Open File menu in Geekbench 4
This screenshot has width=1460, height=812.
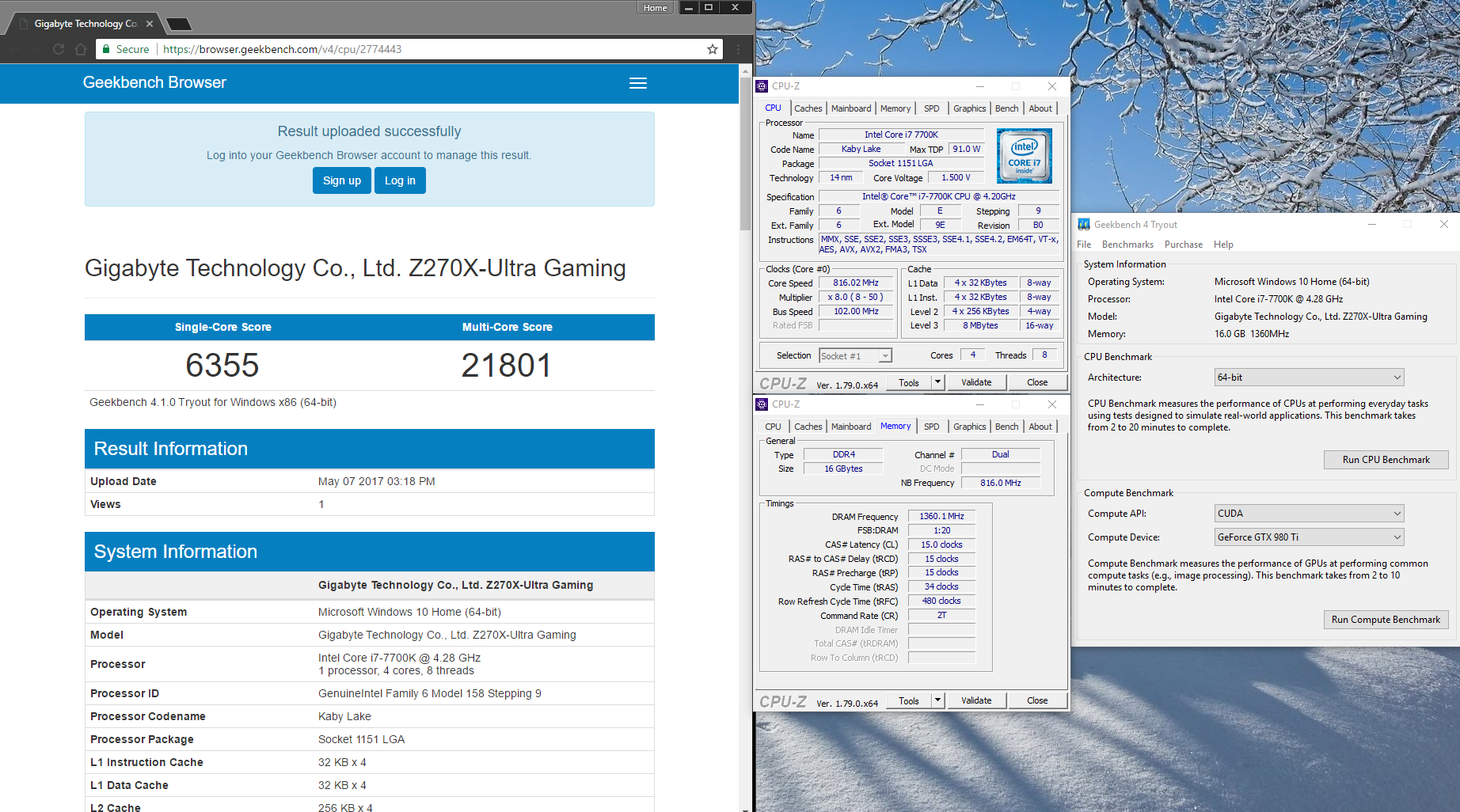tap(1084, 245)
